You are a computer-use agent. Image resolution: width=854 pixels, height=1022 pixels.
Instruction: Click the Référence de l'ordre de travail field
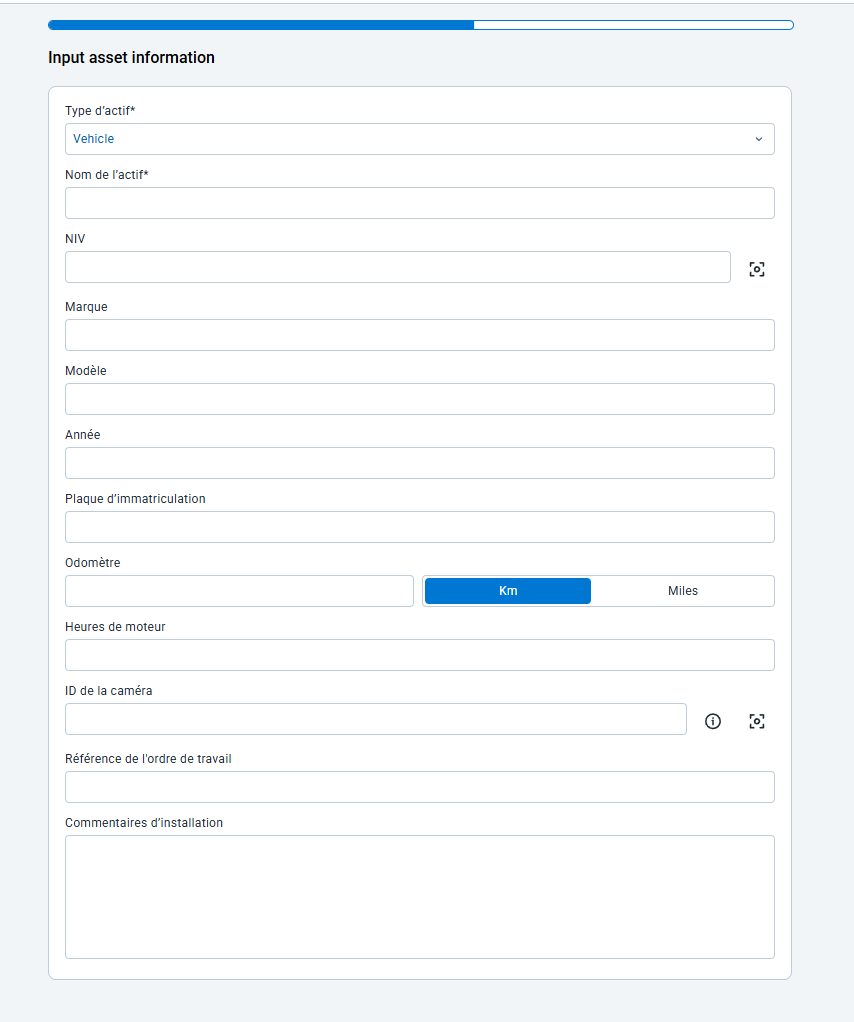tap(419, 787)
